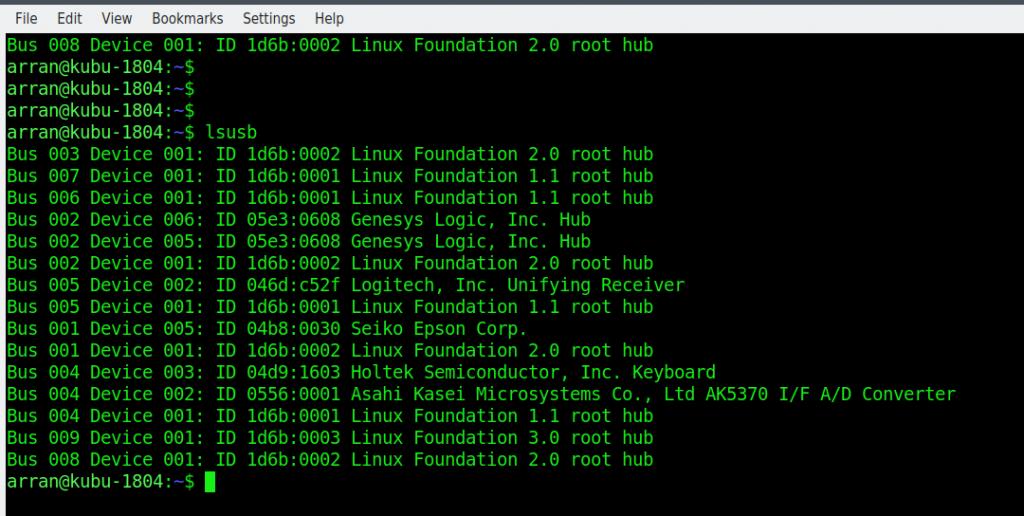This screenshot has height=516, width=1024.
Task: Click the Bus 007 Device 001 line
Action: click(x=329, y=176)
